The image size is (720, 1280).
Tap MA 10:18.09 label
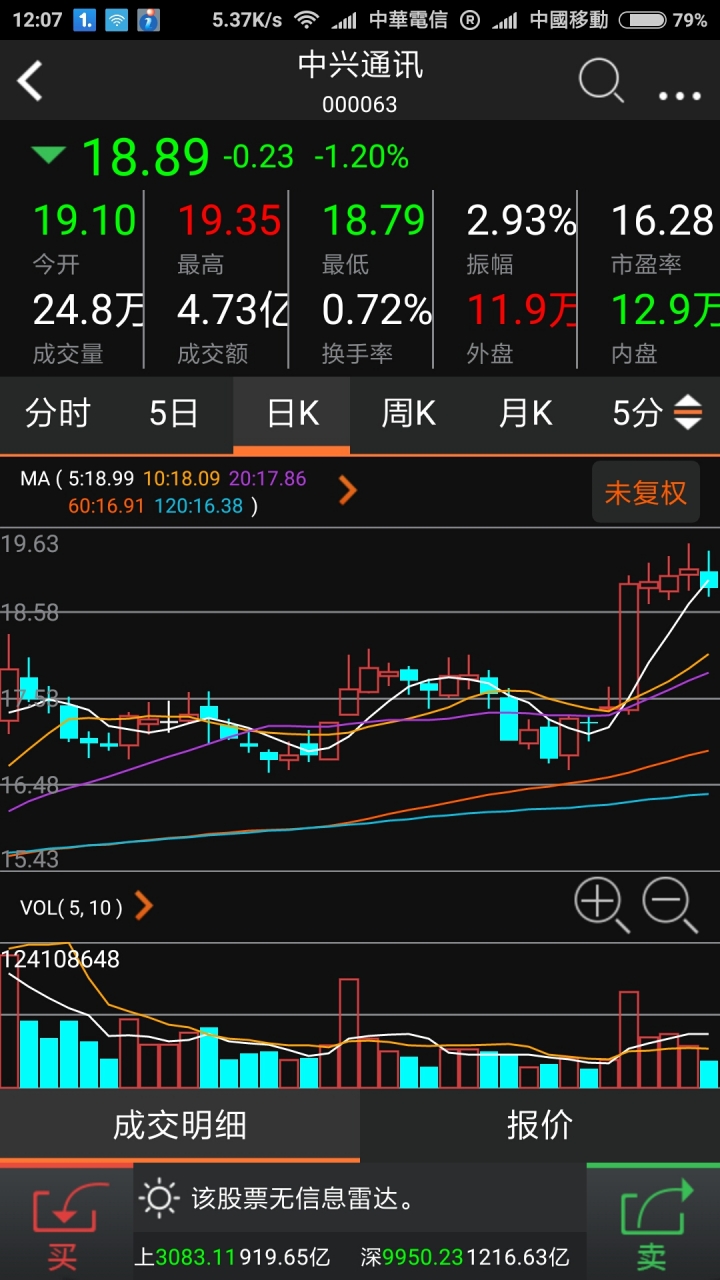[182, 479]
